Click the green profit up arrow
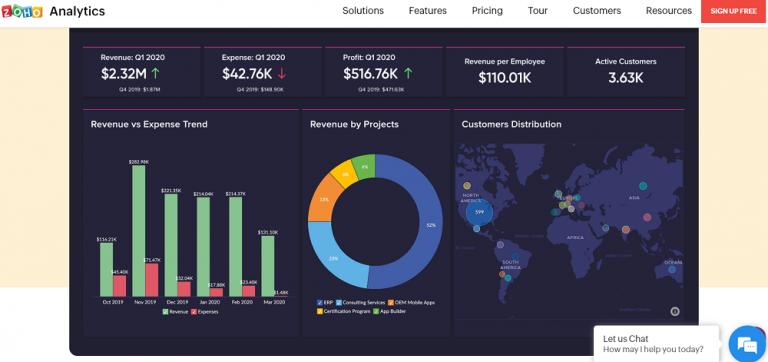Screen dimensions: 768x362 pos(408,73)
